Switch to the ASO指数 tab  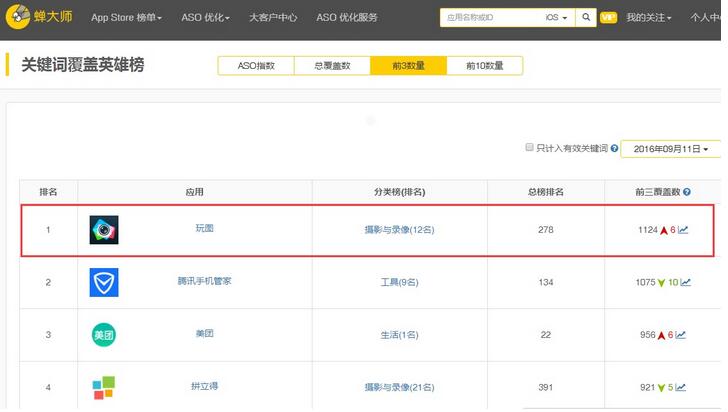(x=256, y=65)
